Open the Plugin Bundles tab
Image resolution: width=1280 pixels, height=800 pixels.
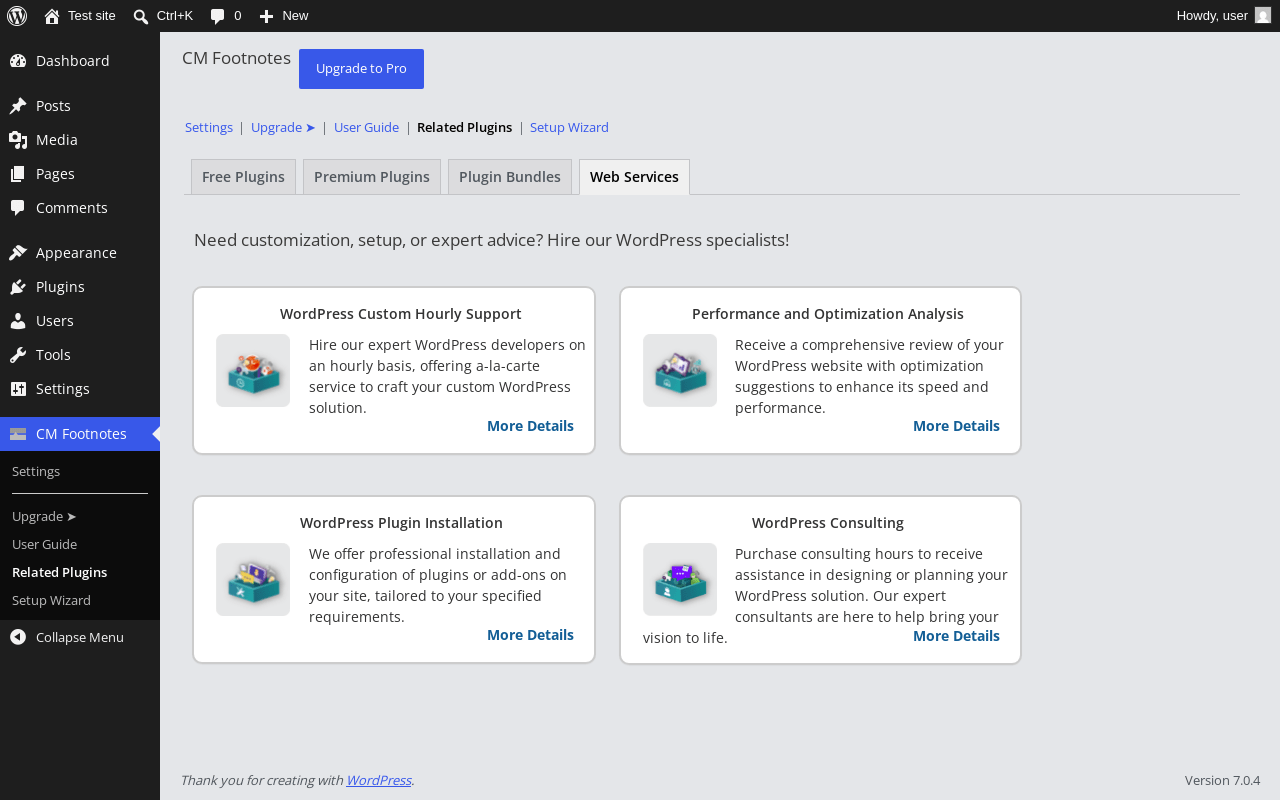[510, 177]
